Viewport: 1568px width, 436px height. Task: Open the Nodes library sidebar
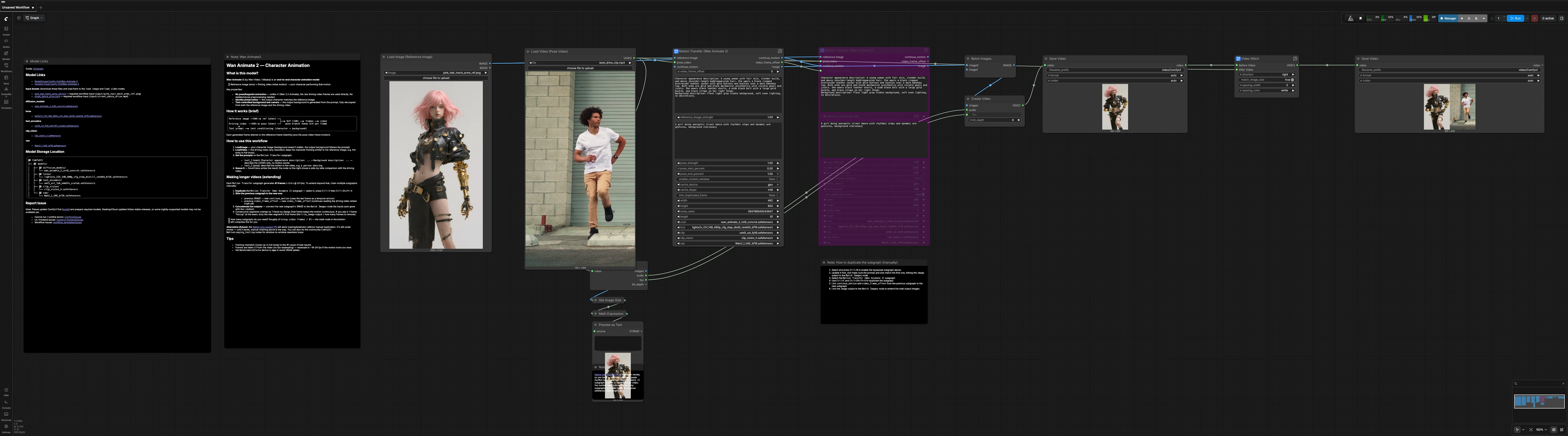pos(6,43)
